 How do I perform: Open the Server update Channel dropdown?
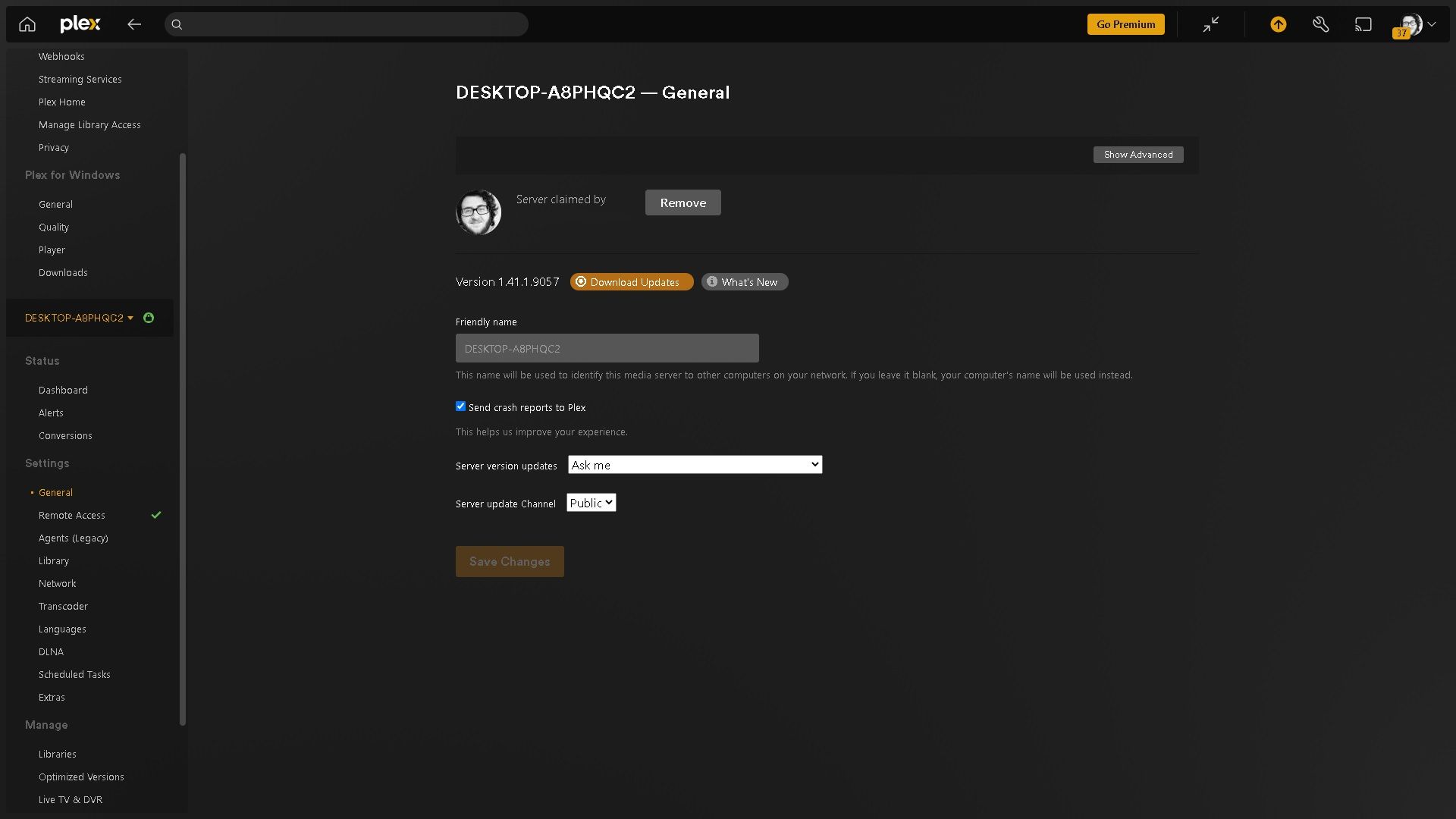pos(591,502)
